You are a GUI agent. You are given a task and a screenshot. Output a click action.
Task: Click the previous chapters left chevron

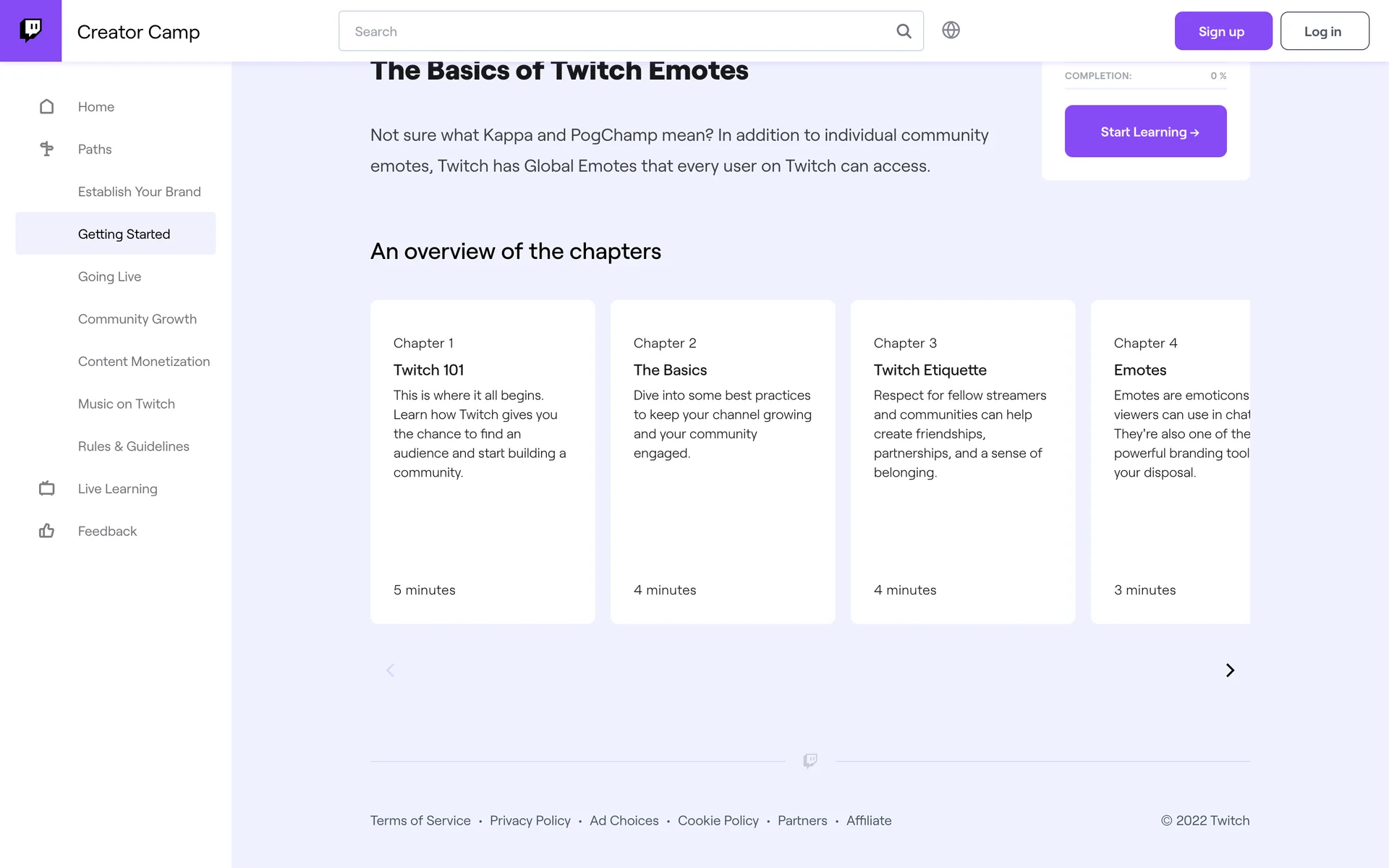[391, 671]
